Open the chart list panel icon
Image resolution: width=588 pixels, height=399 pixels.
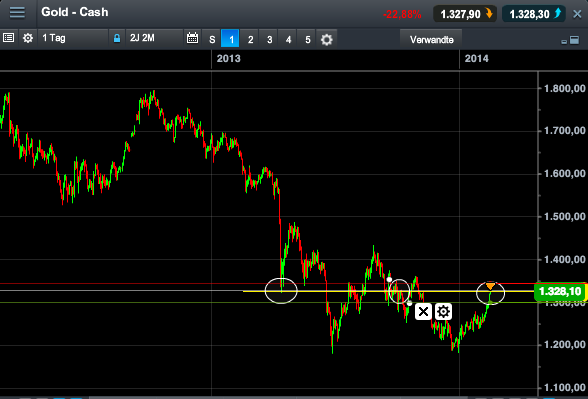coord(9,38)
